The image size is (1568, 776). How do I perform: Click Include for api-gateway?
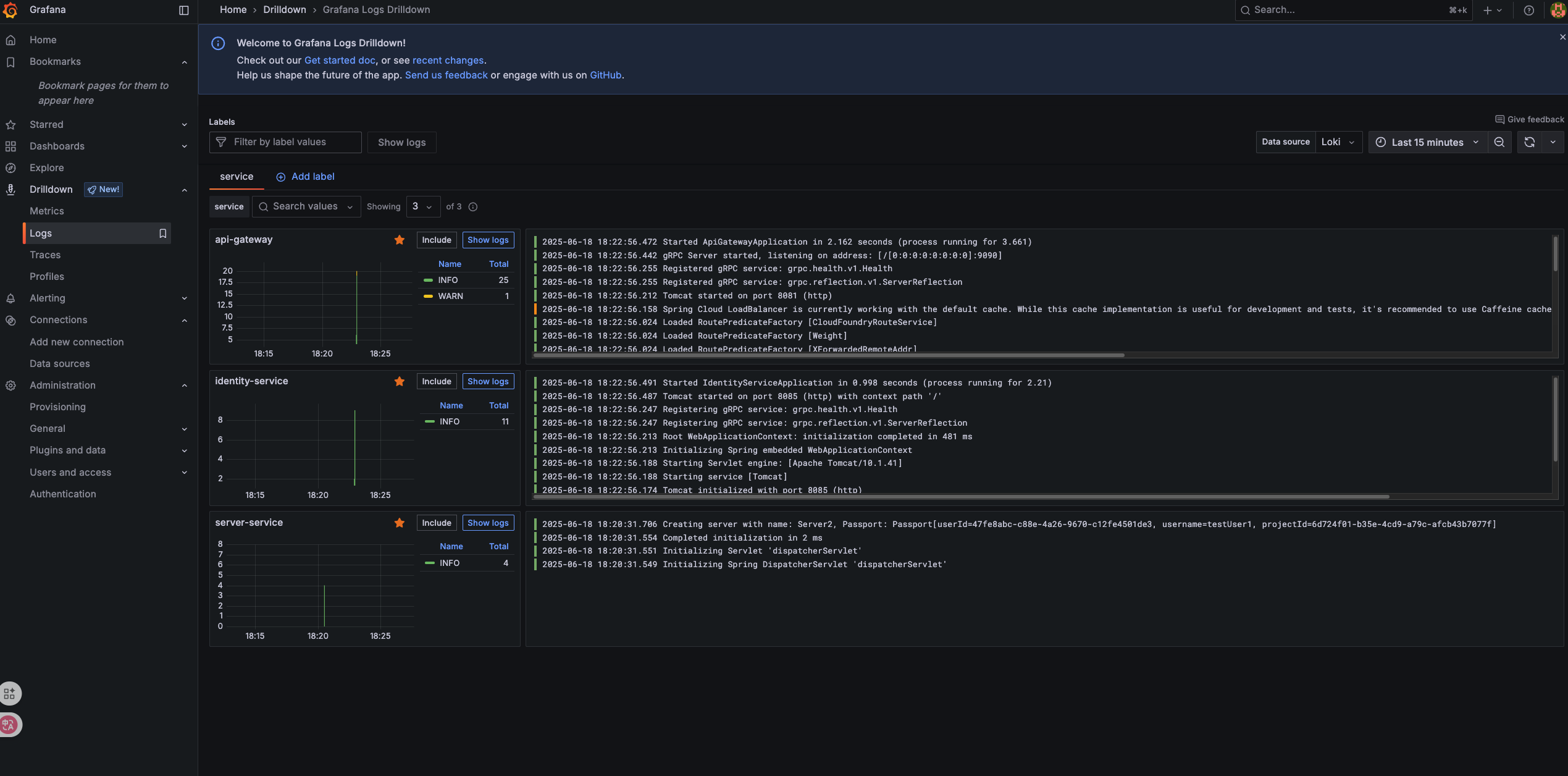point(436,240)
